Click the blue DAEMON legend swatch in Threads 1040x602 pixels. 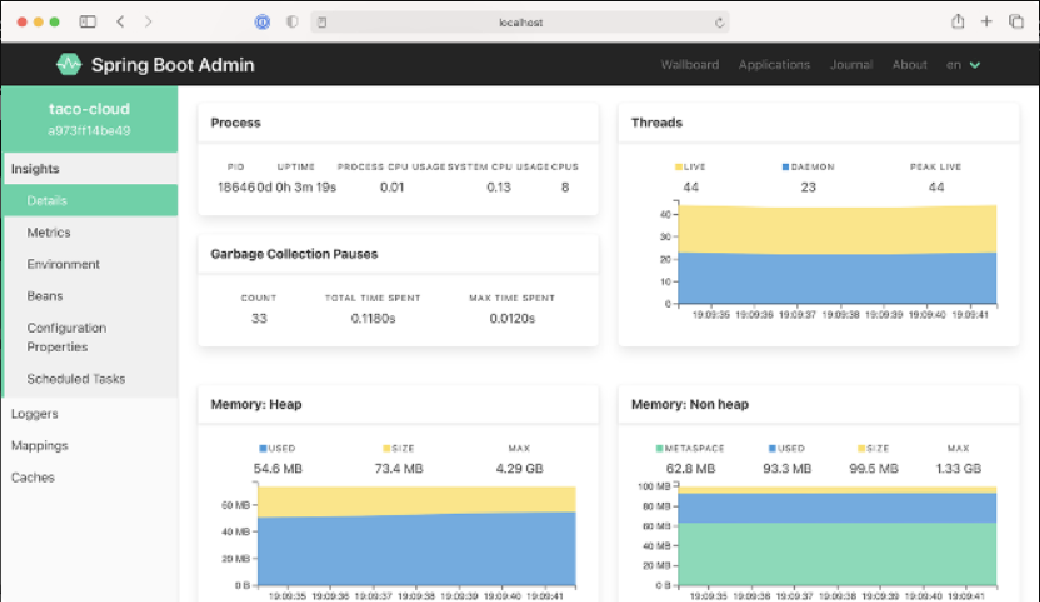point(786,167)
